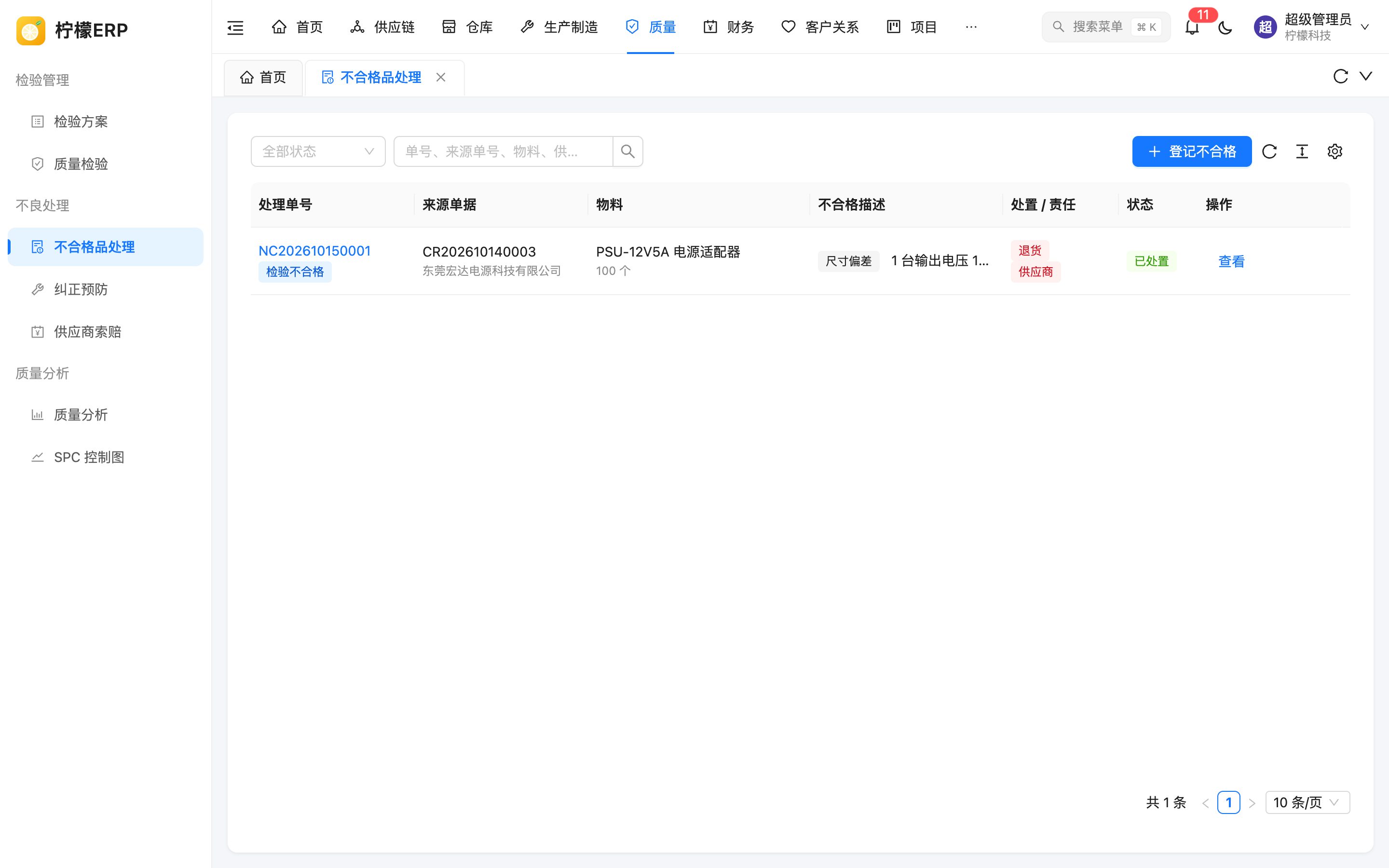The width and height of the screenshot is (1389, 868).
Task: Open the 10 条/页 page size dropdown
Action: point(1307,802)
